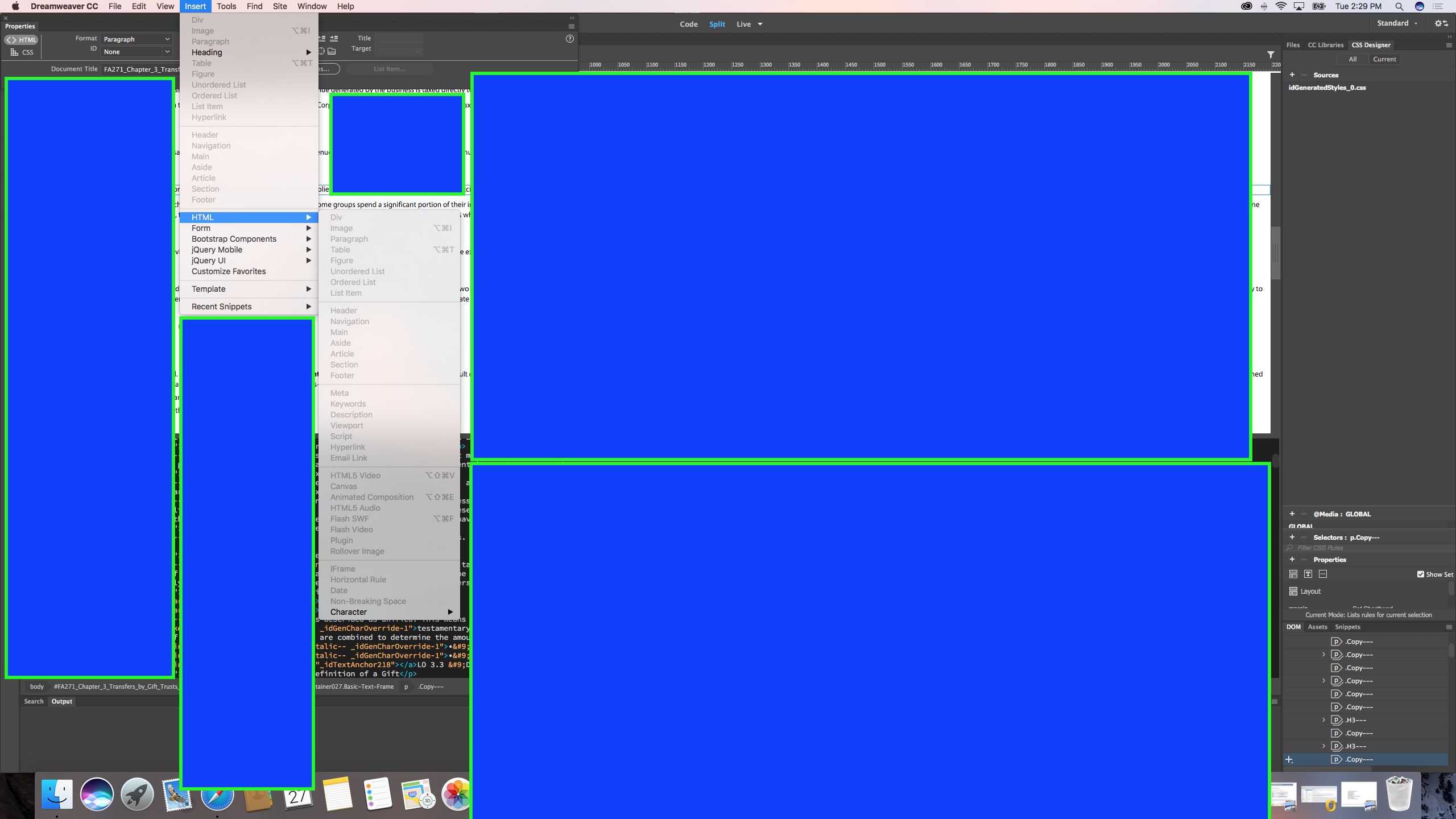Switch to HTML mode in Properties

[x=22, y=40]
